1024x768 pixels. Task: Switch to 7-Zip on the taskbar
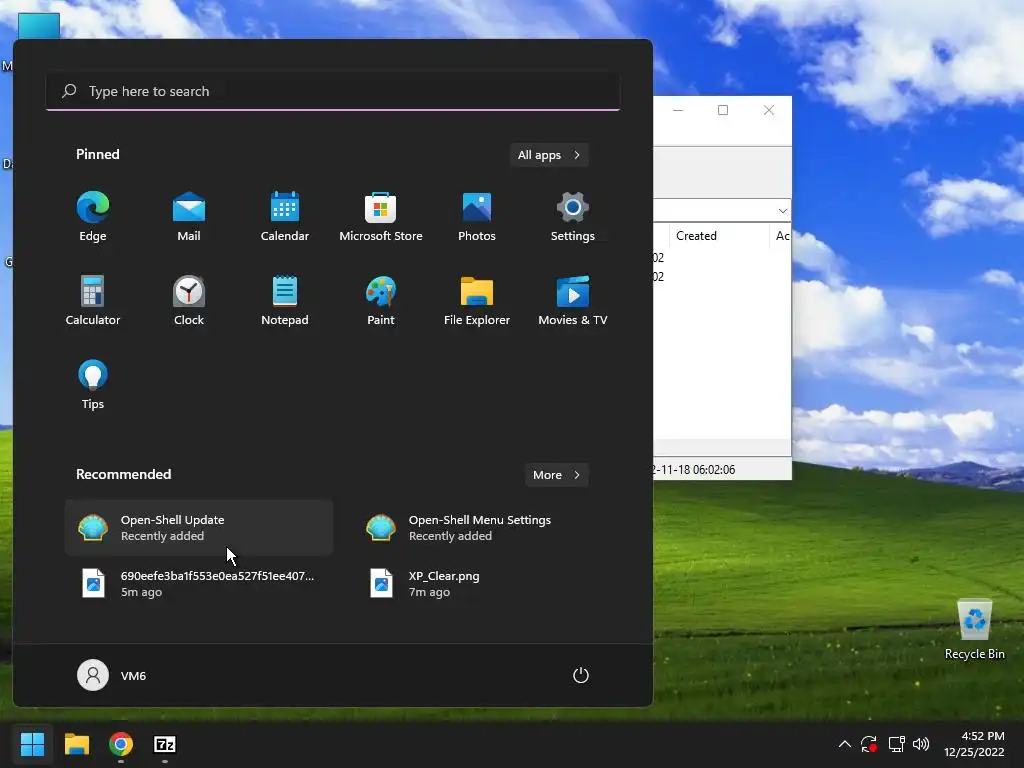pyautogui.click(x=165, y=744)
